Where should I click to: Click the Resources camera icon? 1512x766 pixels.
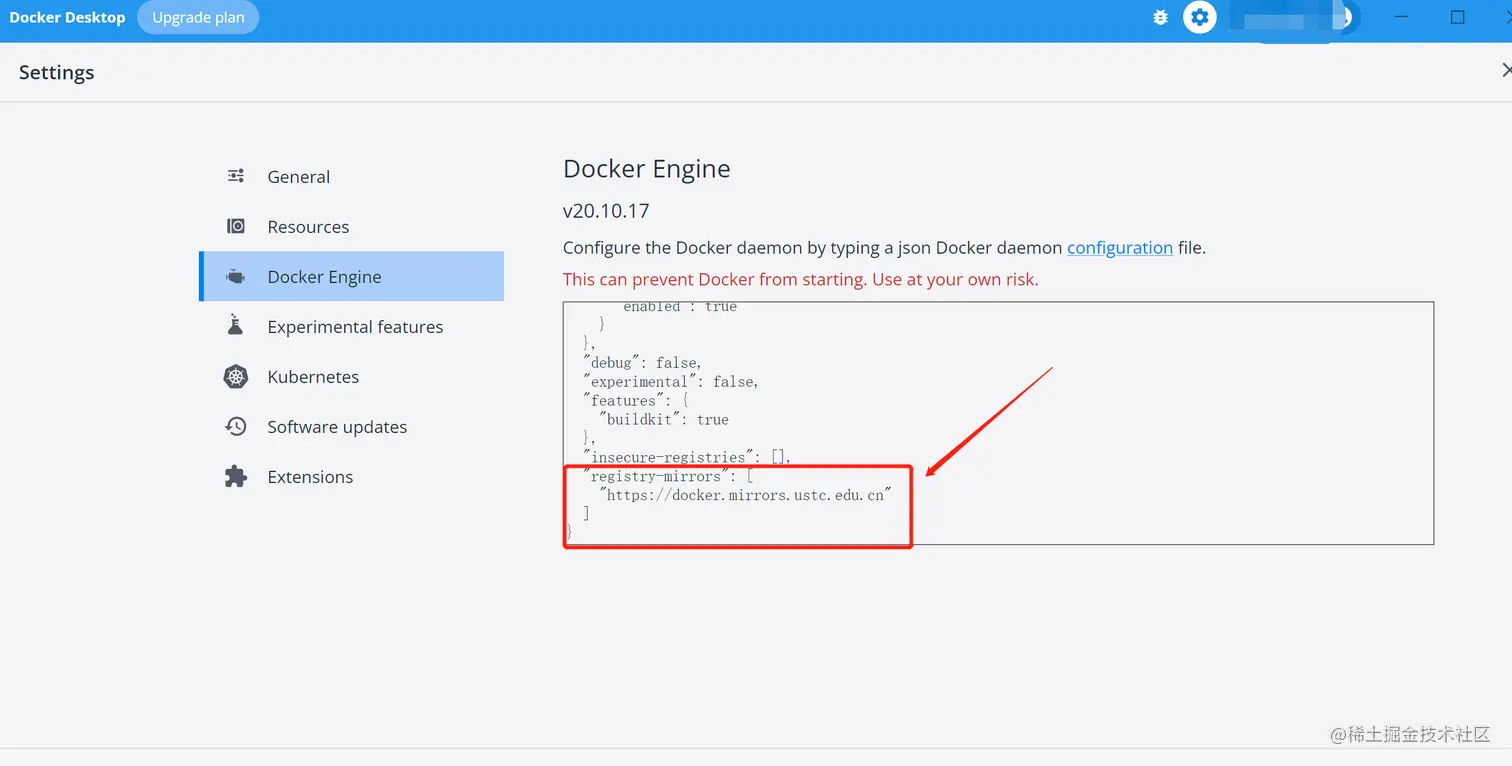click(x=236, y=226)
